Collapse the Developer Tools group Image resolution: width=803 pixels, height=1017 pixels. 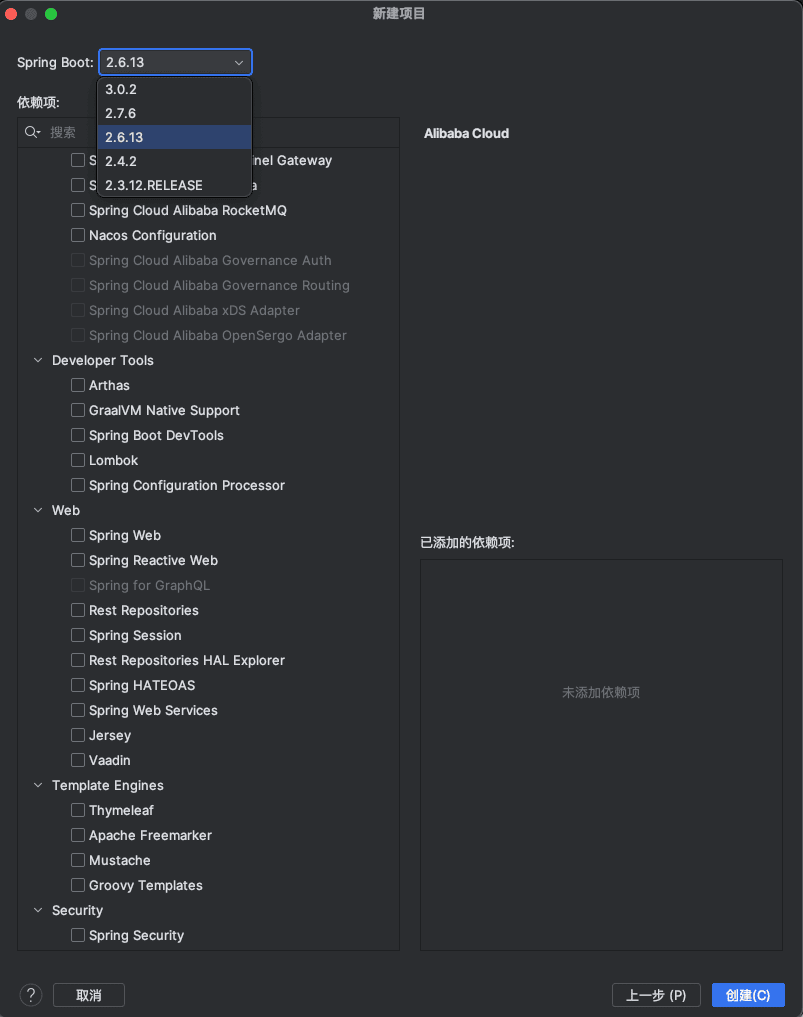(38, 360)
